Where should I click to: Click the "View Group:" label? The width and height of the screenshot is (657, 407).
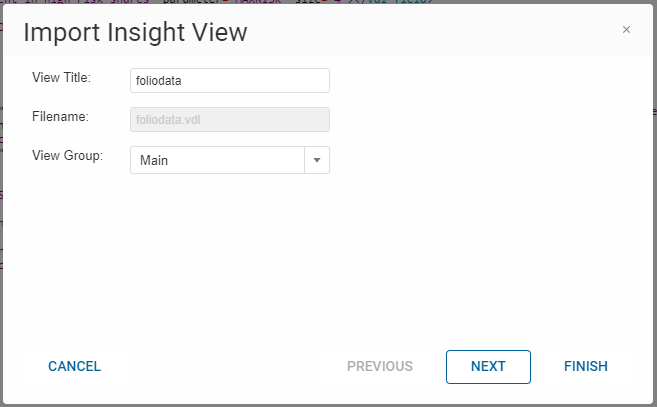click(x=67, y=155)
